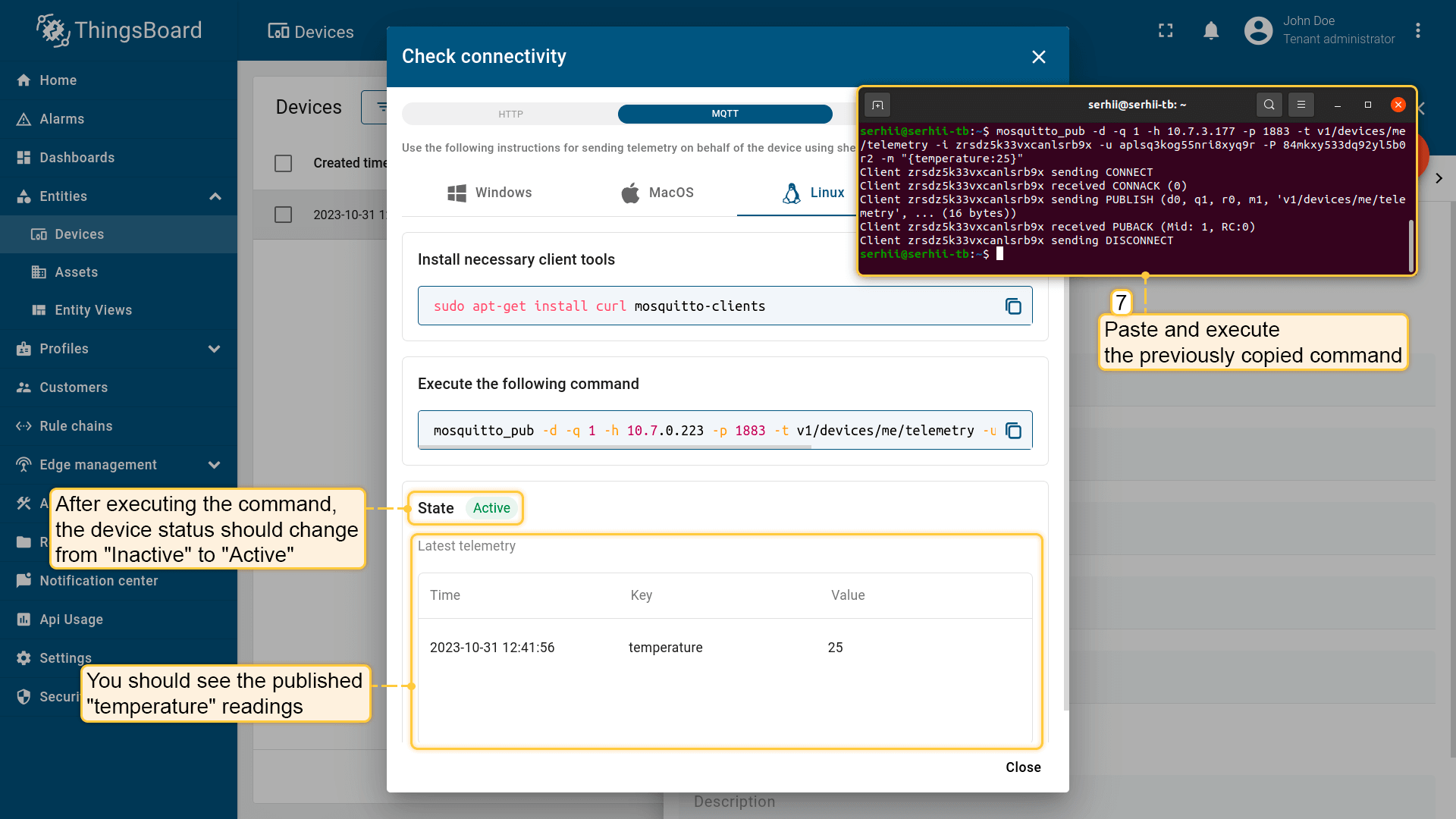Copy the apt-get install command
The width and height of the screenshot is (1456, 819).
click(1013, 306)
